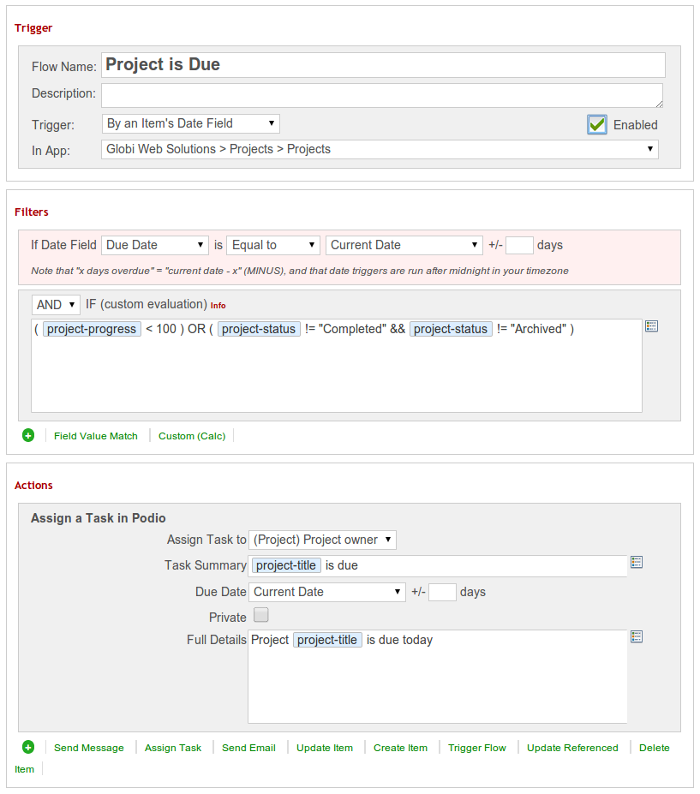Click green plus icon under Actions
The width and height of the screenshot is (700, 794).
click(28, 747)
